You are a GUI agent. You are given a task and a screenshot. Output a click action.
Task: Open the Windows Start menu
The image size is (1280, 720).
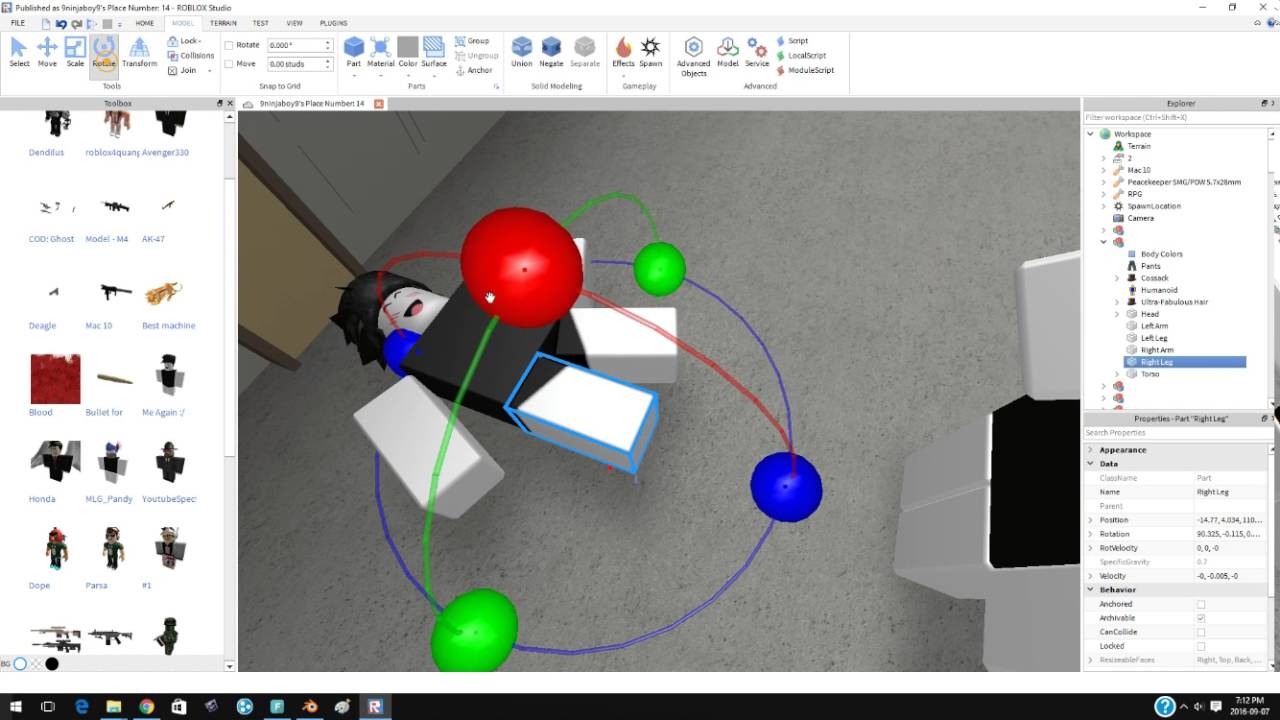click(16, 706)
